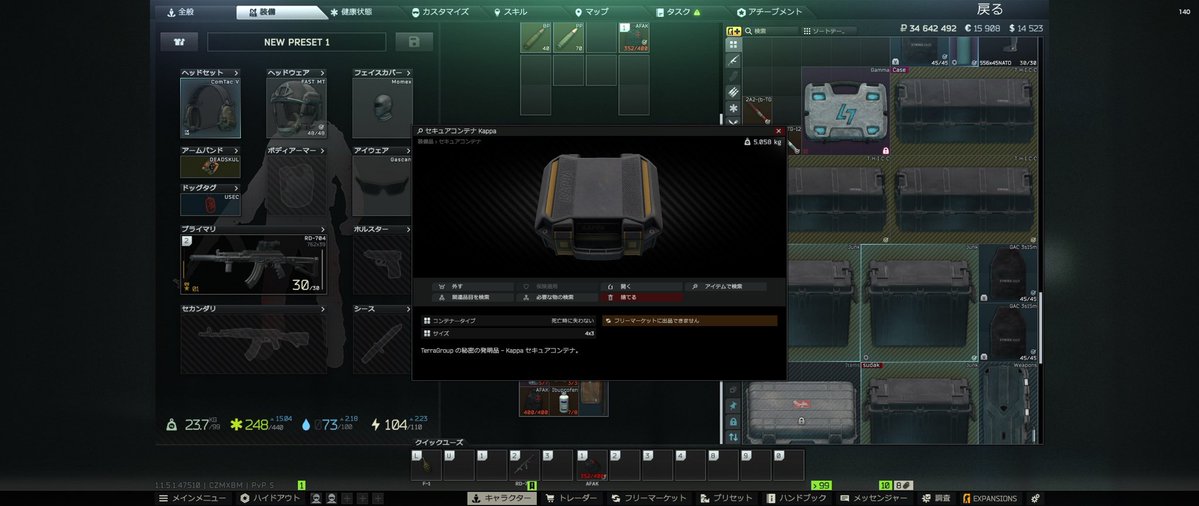Open the 調査 bug report button

(937, 498)
